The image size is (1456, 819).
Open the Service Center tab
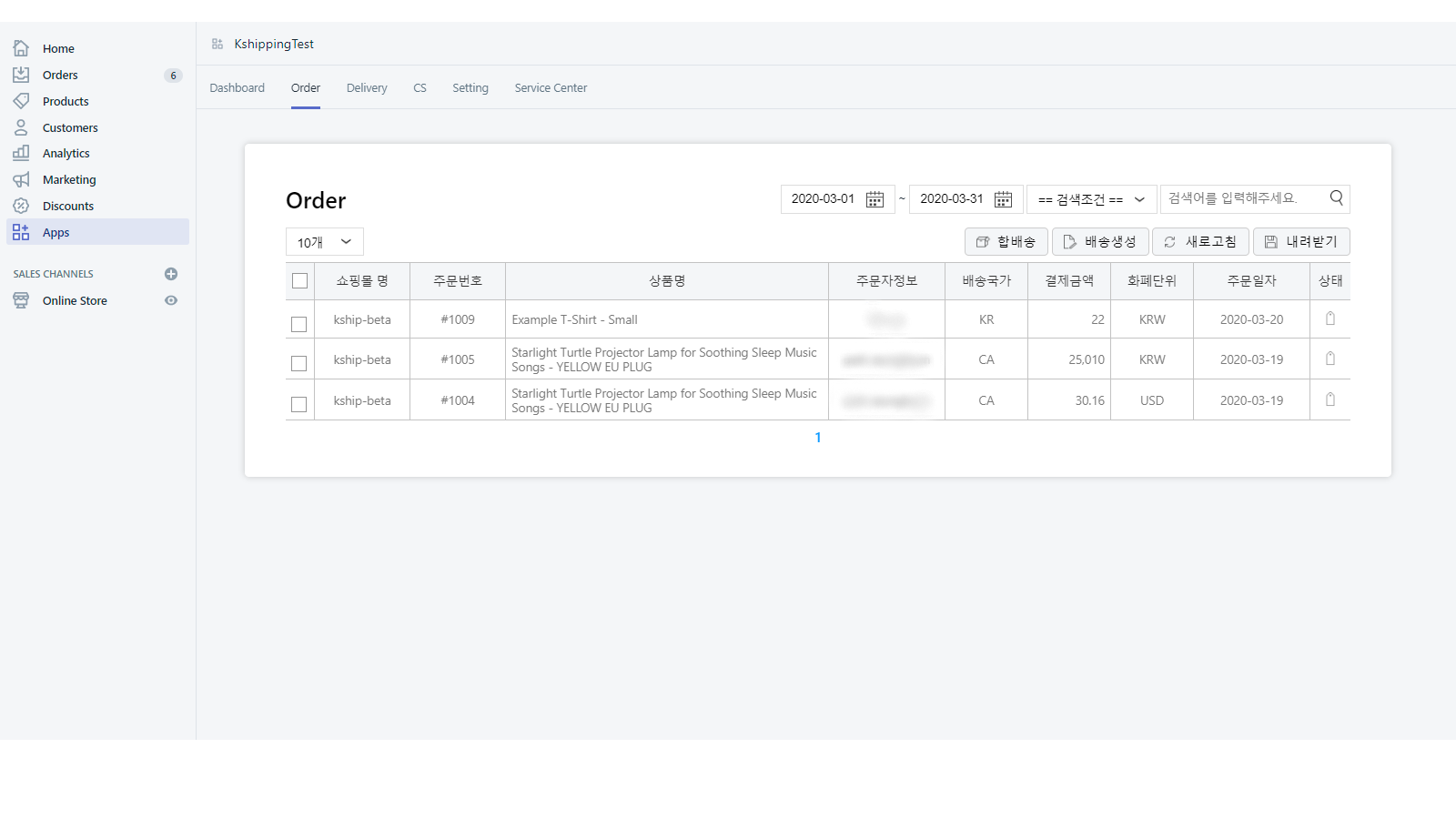click(551, 88)
